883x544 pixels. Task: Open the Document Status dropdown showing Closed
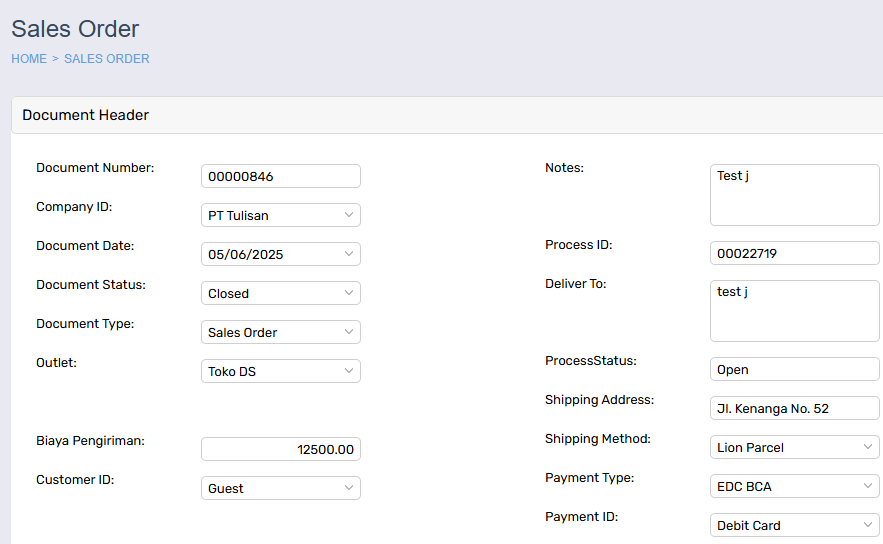pyautogui.click(x=280, y=293)
